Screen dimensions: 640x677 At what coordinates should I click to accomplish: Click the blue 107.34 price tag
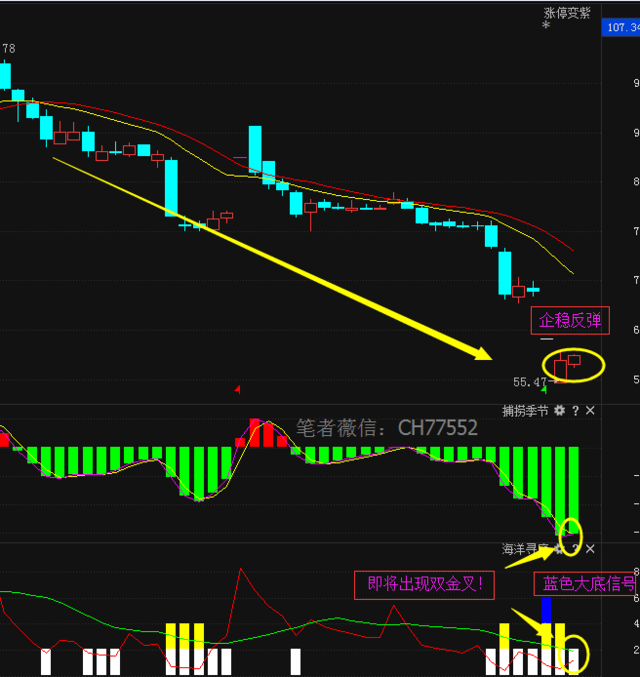pyautogui.click(x=621, y=28)
